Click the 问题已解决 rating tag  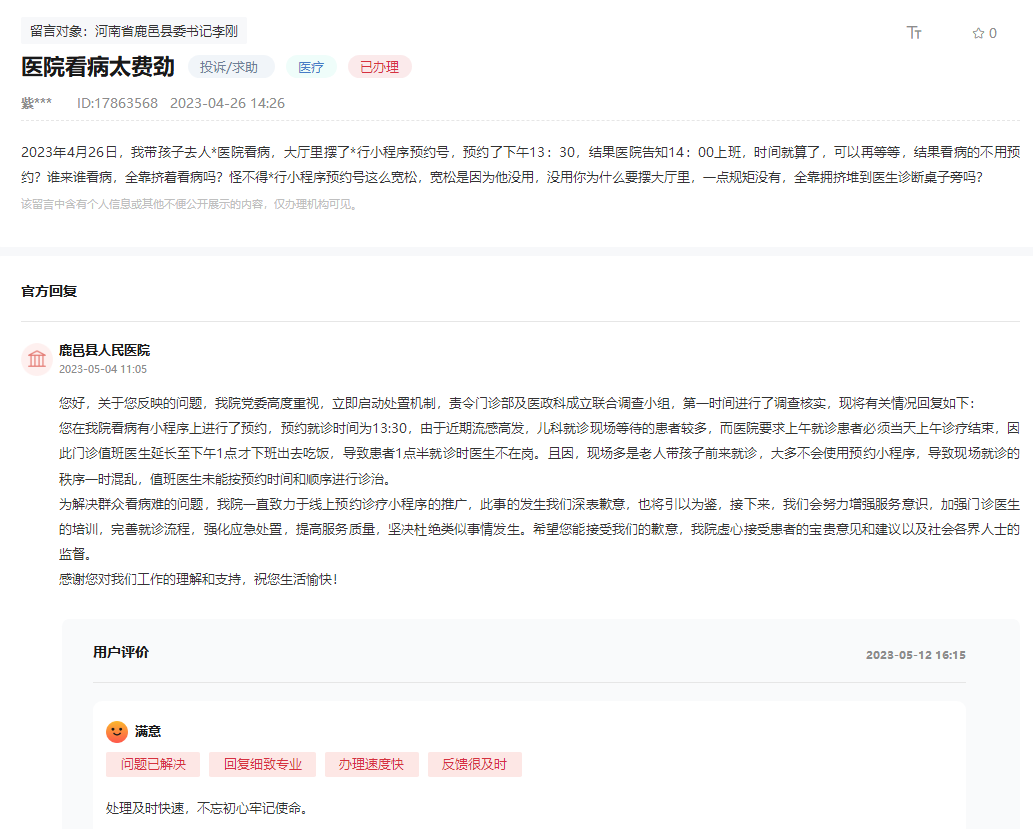[153, 764]
